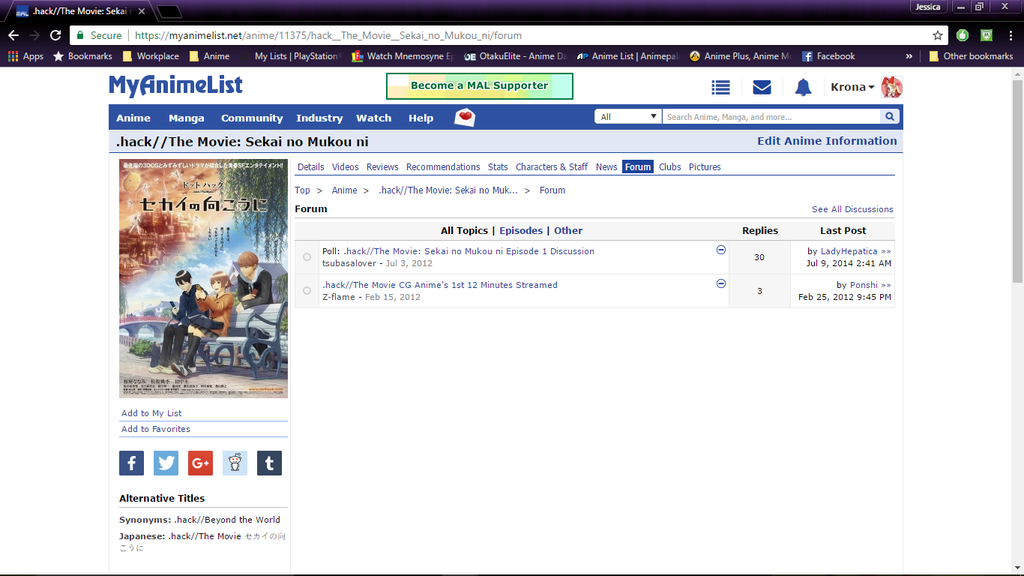
Task: Open the Anime menu in navbar
Action: (133, 118)
